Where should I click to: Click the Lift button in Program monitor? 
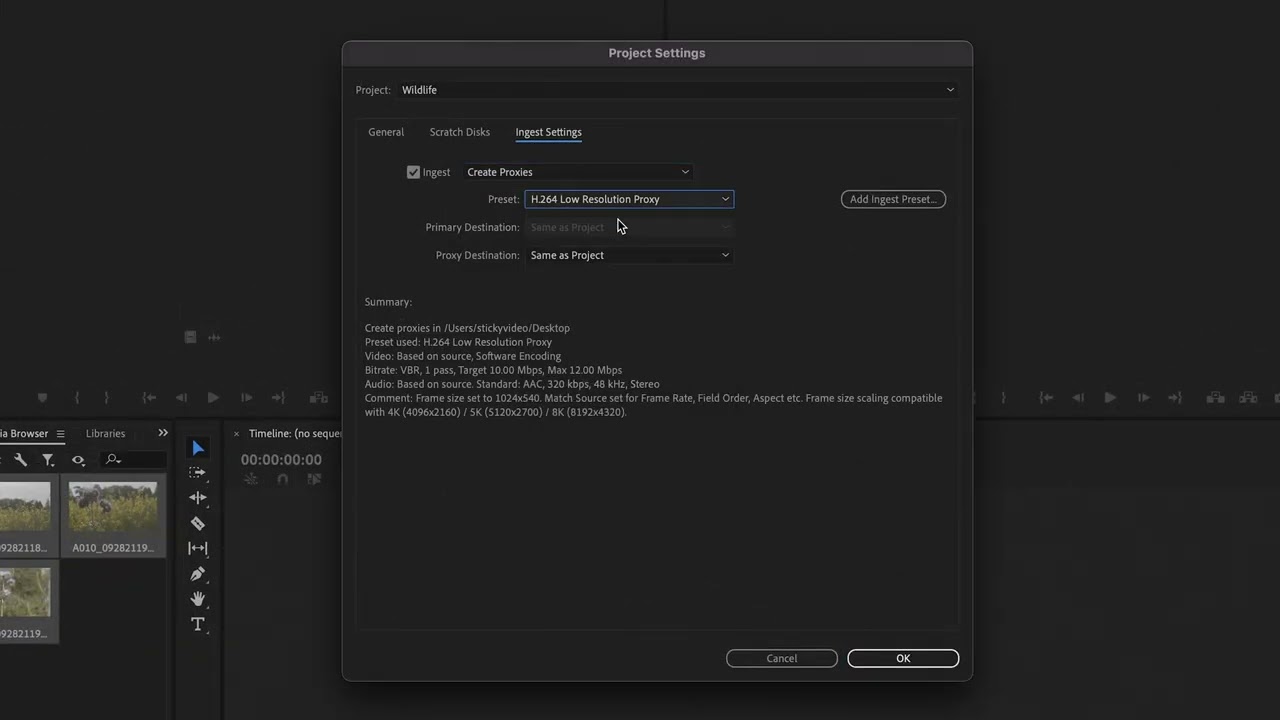1215,397
